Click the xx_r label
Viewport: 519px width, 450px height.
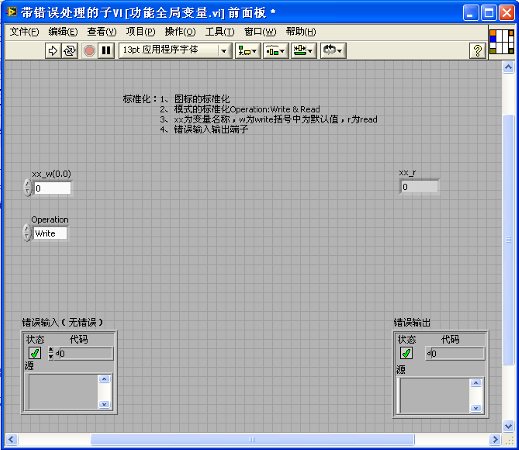coord(407,172)
